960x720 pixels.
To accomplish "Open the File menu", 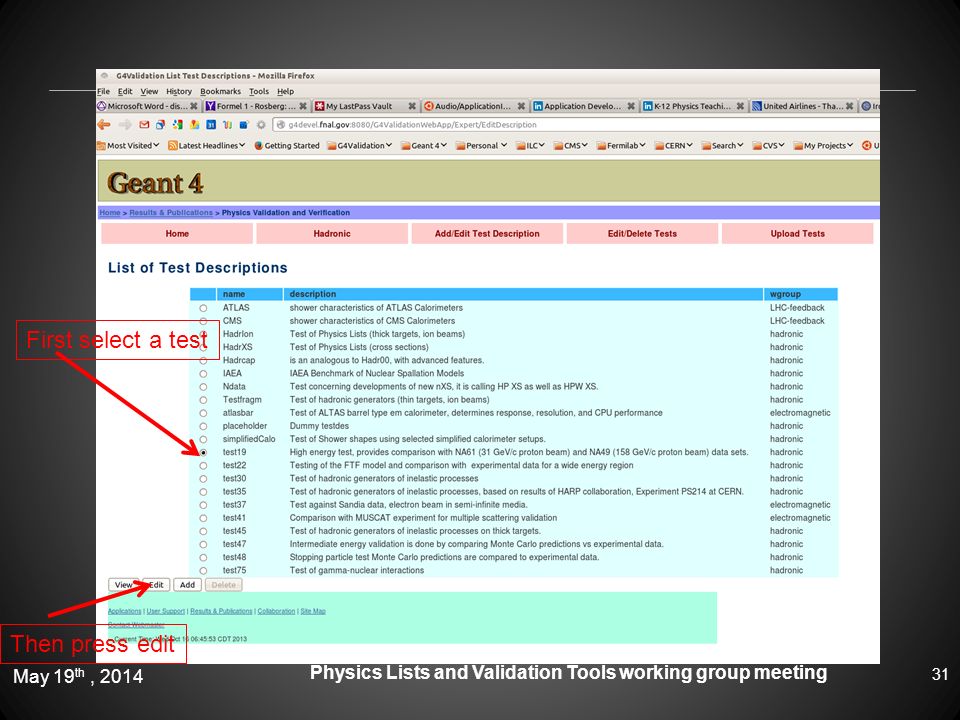I will [103, 91].
